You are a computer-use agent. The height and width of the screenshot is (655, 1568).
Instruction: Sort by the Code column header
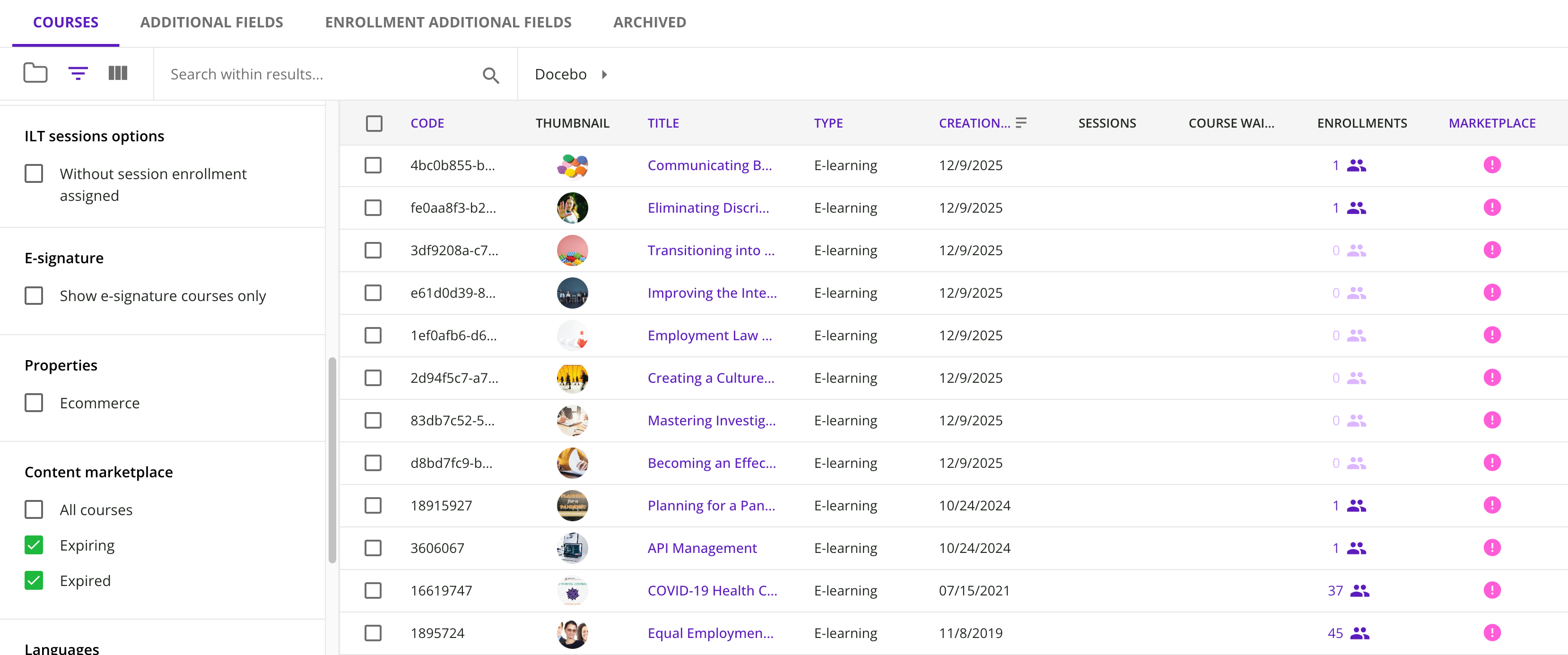427,123
